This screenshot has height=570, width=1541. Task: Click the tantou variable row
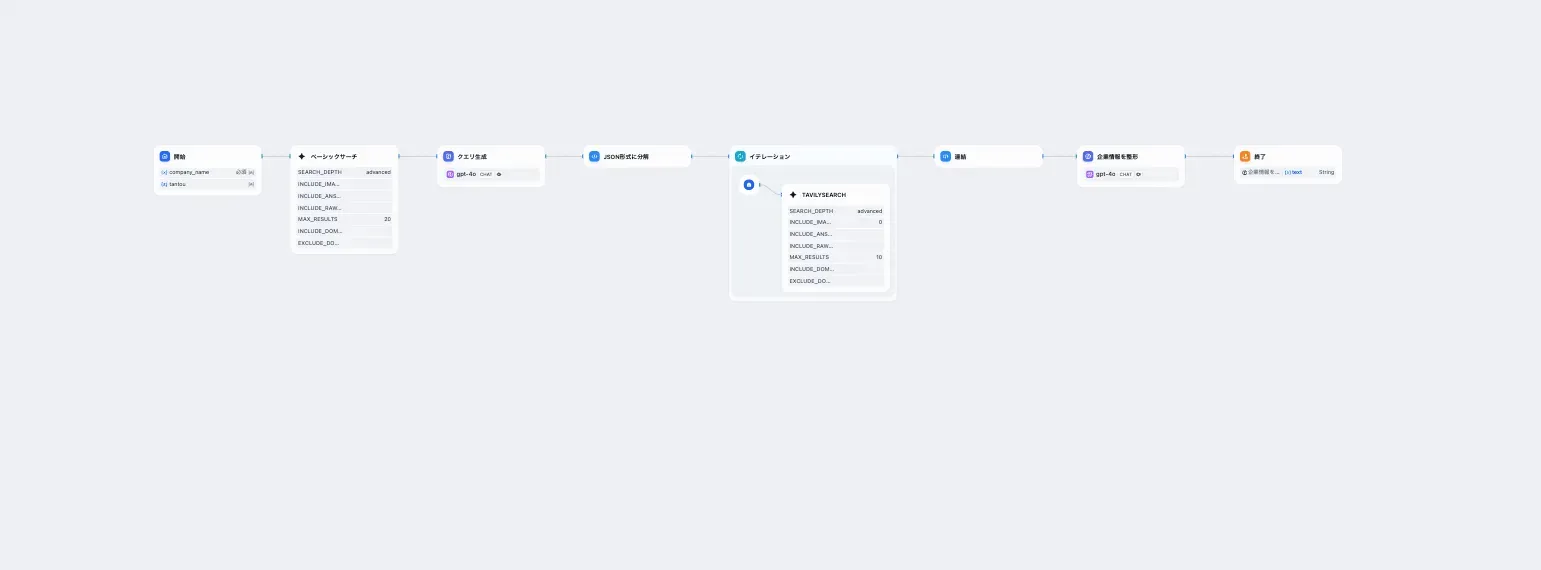(x=207, y=184)
